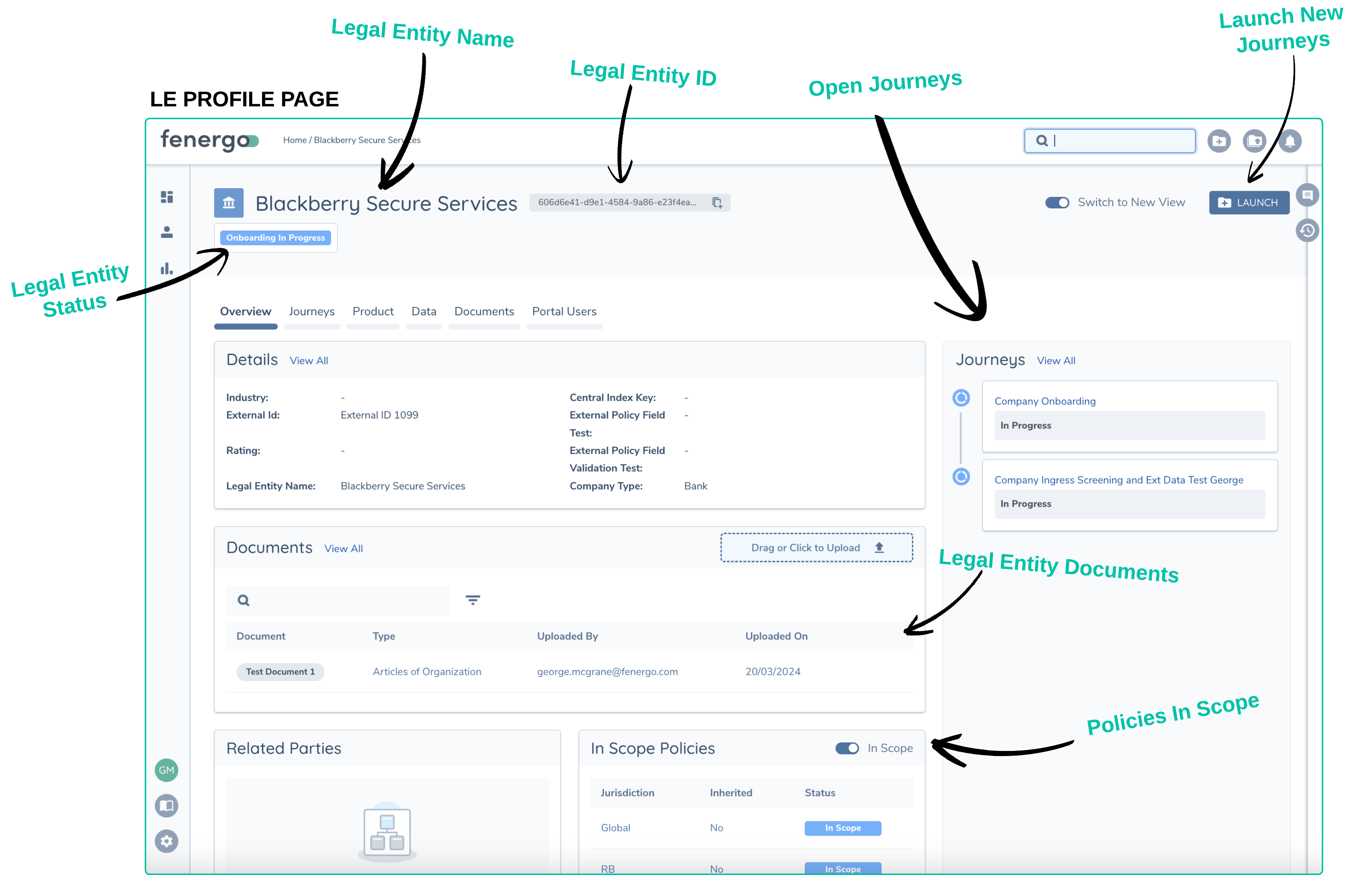Switch to the Journeys tab

point(312,311)
